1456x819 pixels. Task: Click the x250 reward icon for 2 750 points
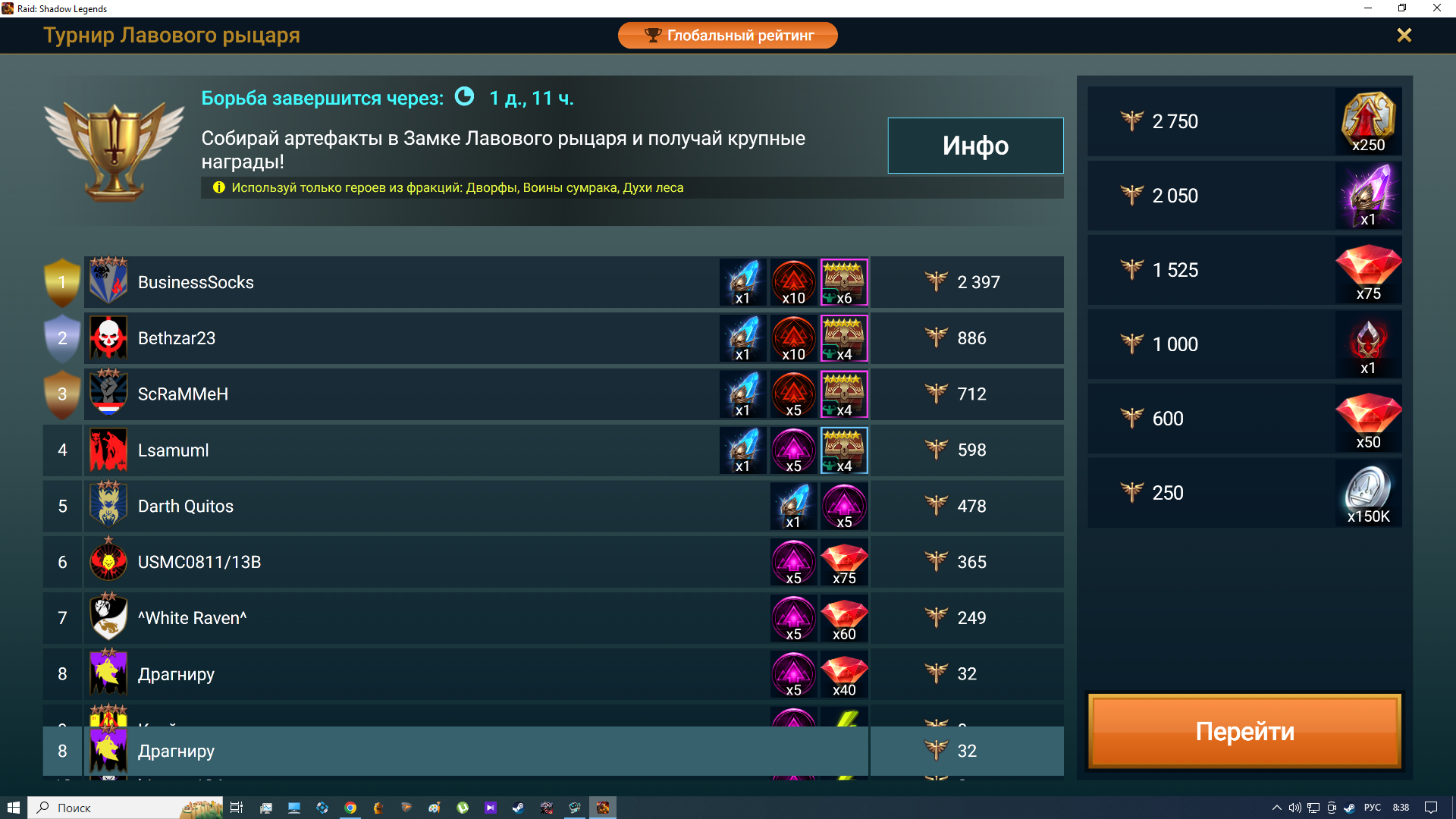(x=1368, y=121)
